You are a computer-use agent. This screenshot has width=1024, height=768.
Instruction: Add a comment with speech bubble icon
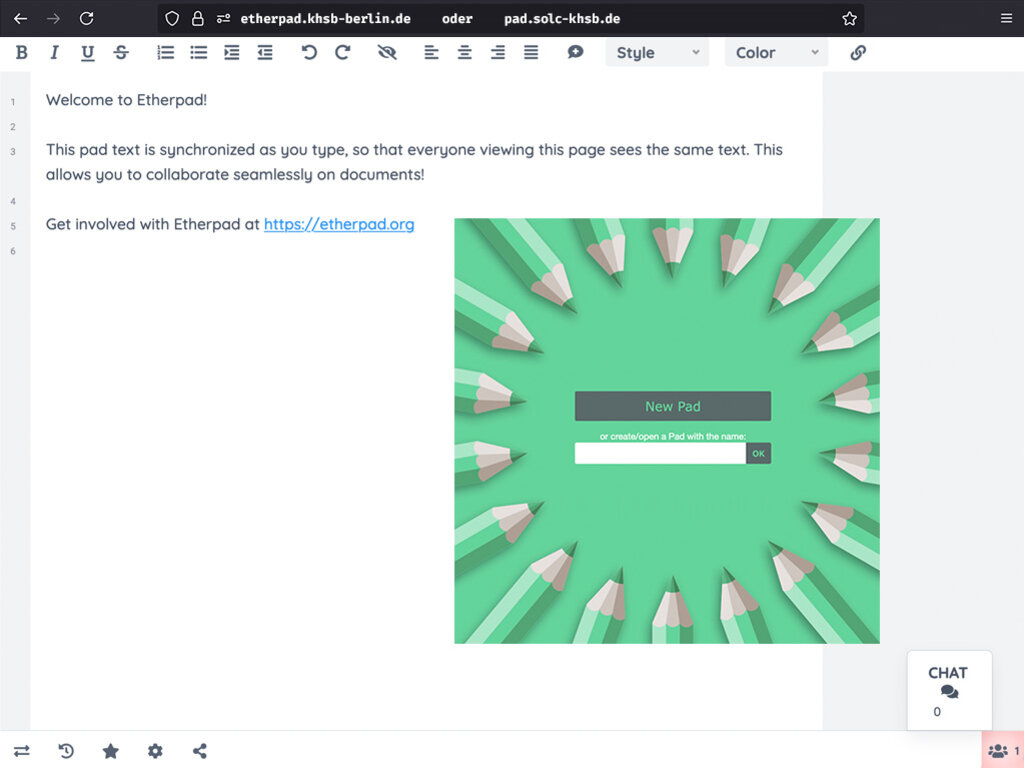click(x=575, y=52)
